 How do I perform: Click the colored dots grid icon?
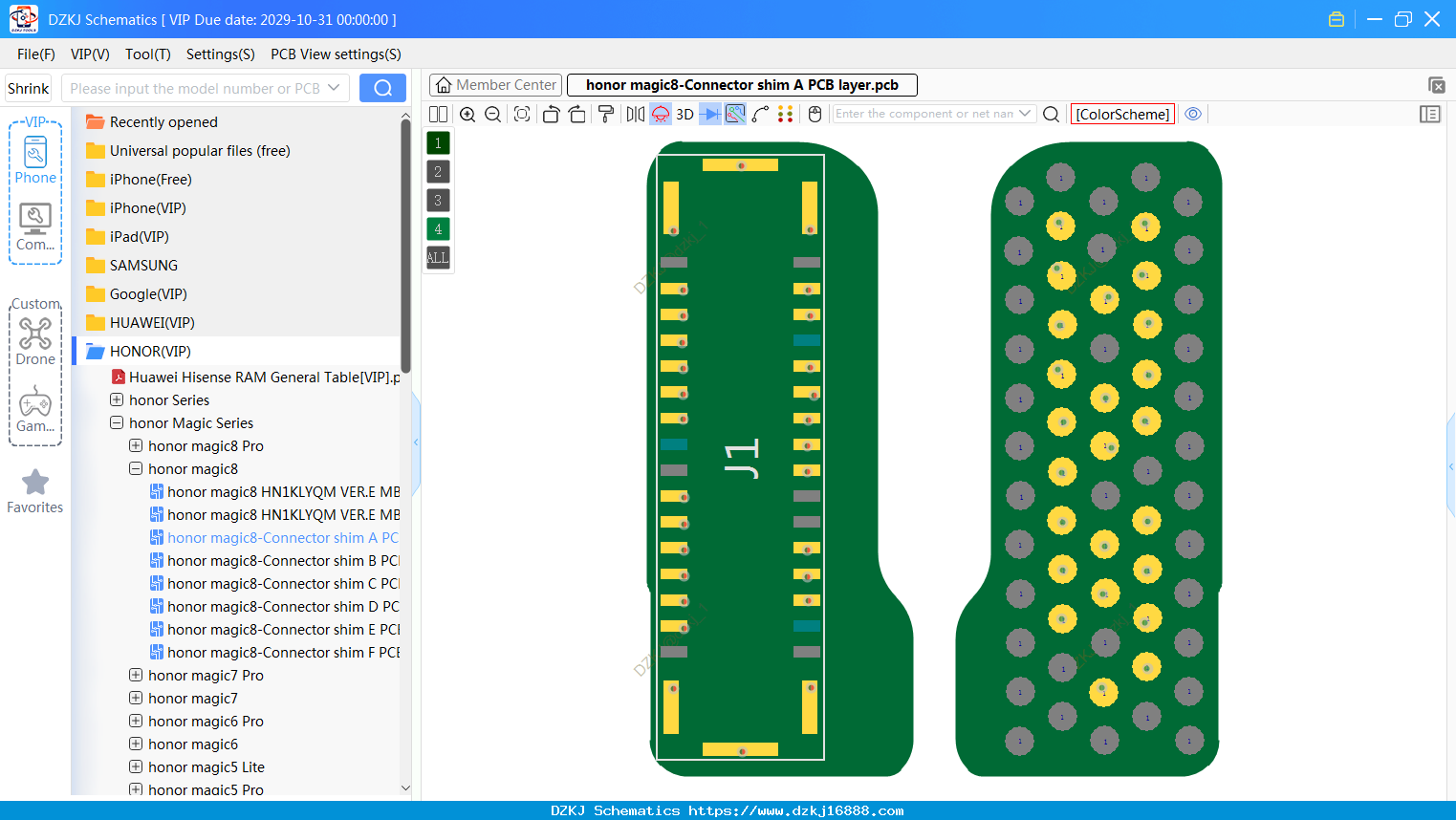[786, 114]
